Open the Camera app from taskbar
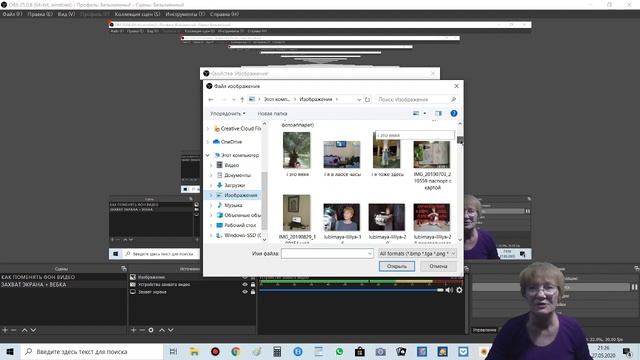The width and height of the screenshot is (640, 360). click(x=380, y=351)
